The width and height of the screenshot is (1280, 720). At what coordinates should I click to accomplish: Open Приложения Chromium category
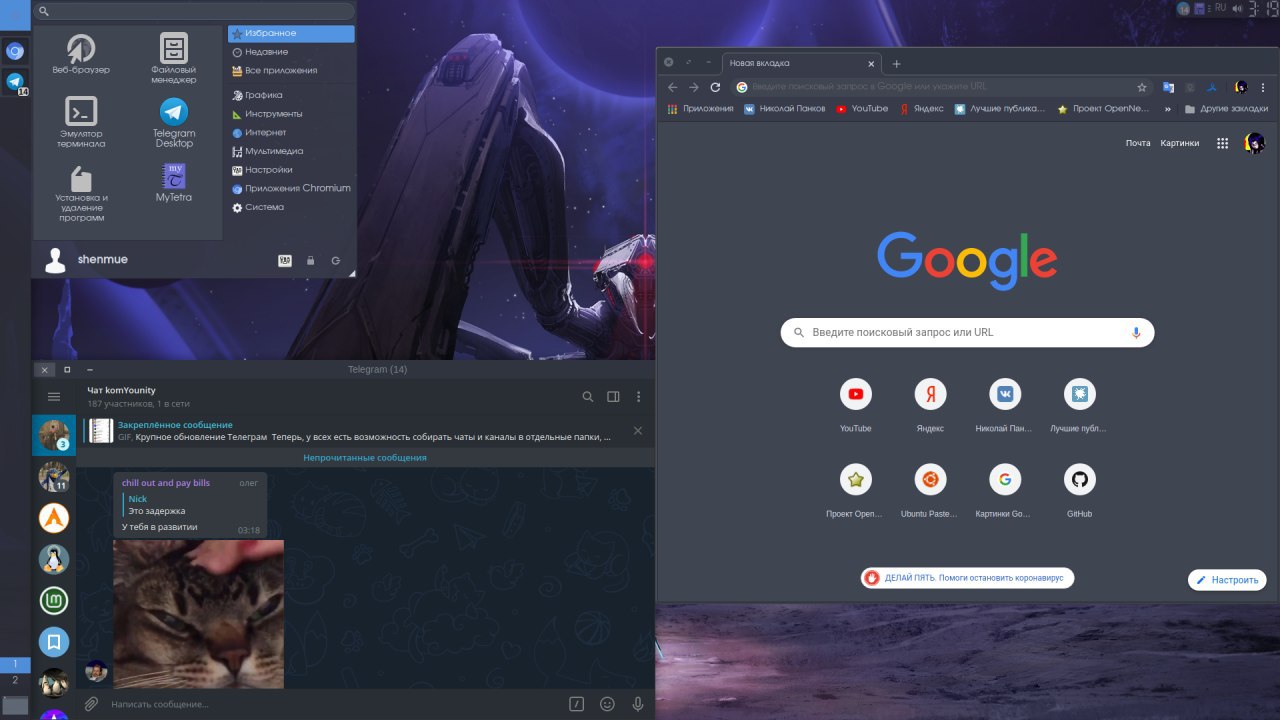point(291,188)
